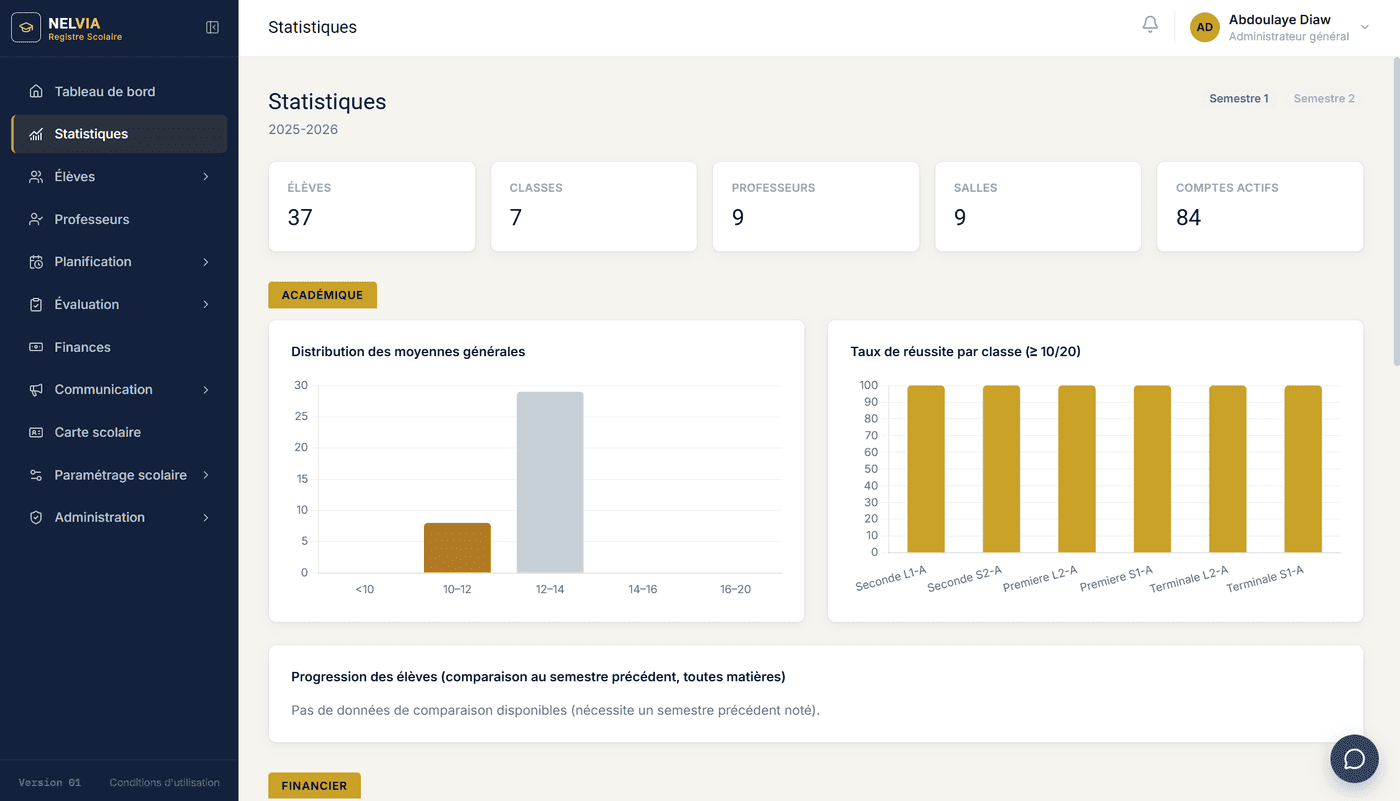
Task: Click the Professeurs person icon
Action: (x=36, y=219)
